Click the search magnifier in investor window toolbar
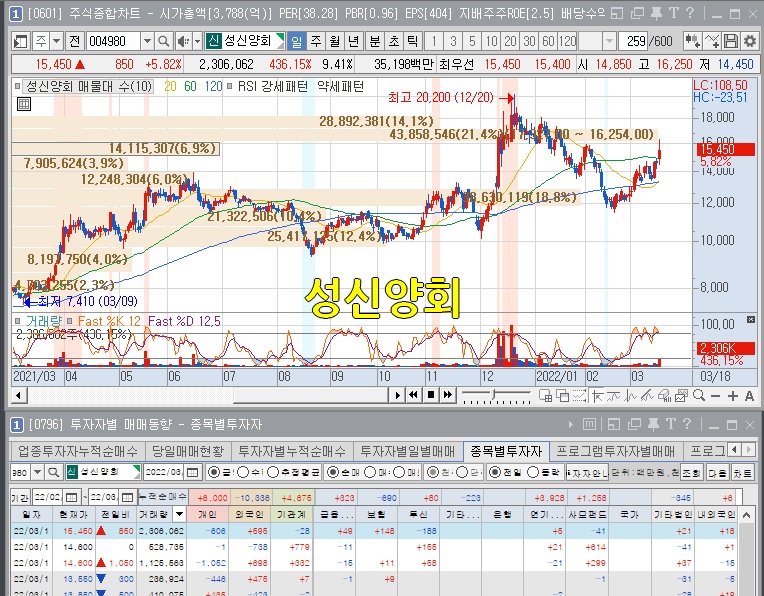 click(54, 472)
